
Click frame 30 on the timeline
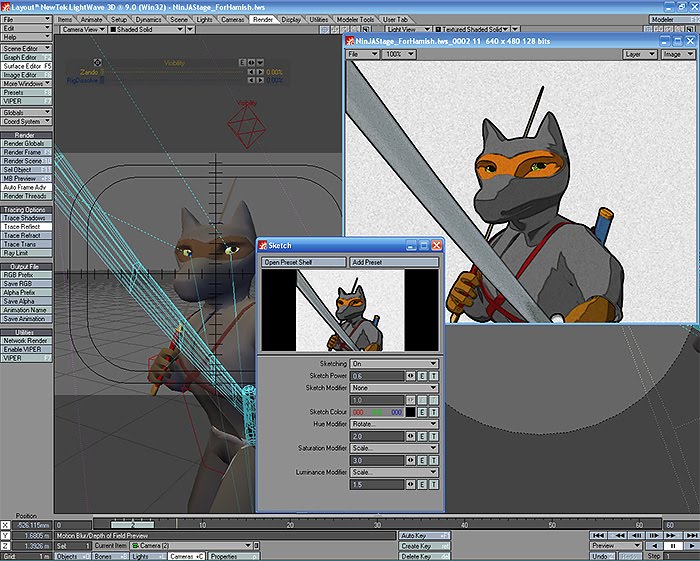click(378, 525)
